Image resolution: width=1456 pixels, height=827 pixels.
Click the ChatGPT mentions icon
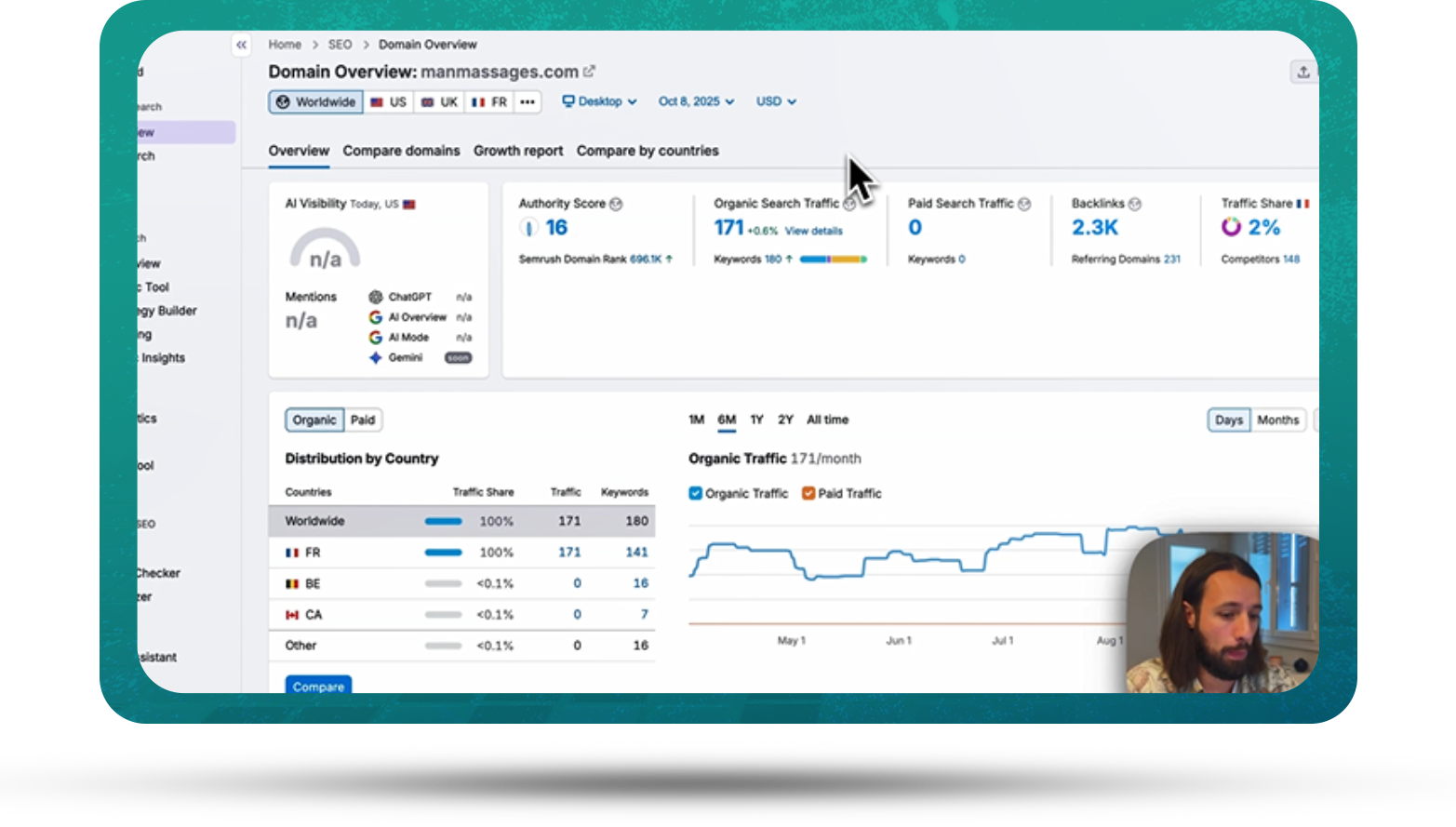pyautogui.click(x=376, y=297)
